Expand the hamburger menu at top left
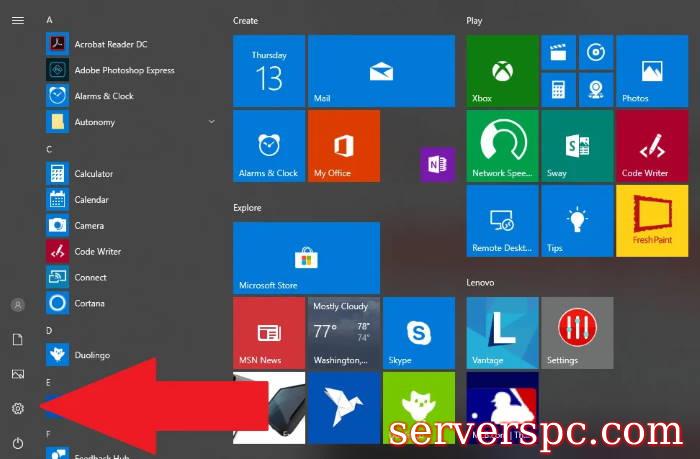Screen dimensions: 700x459 click(18, 20)
